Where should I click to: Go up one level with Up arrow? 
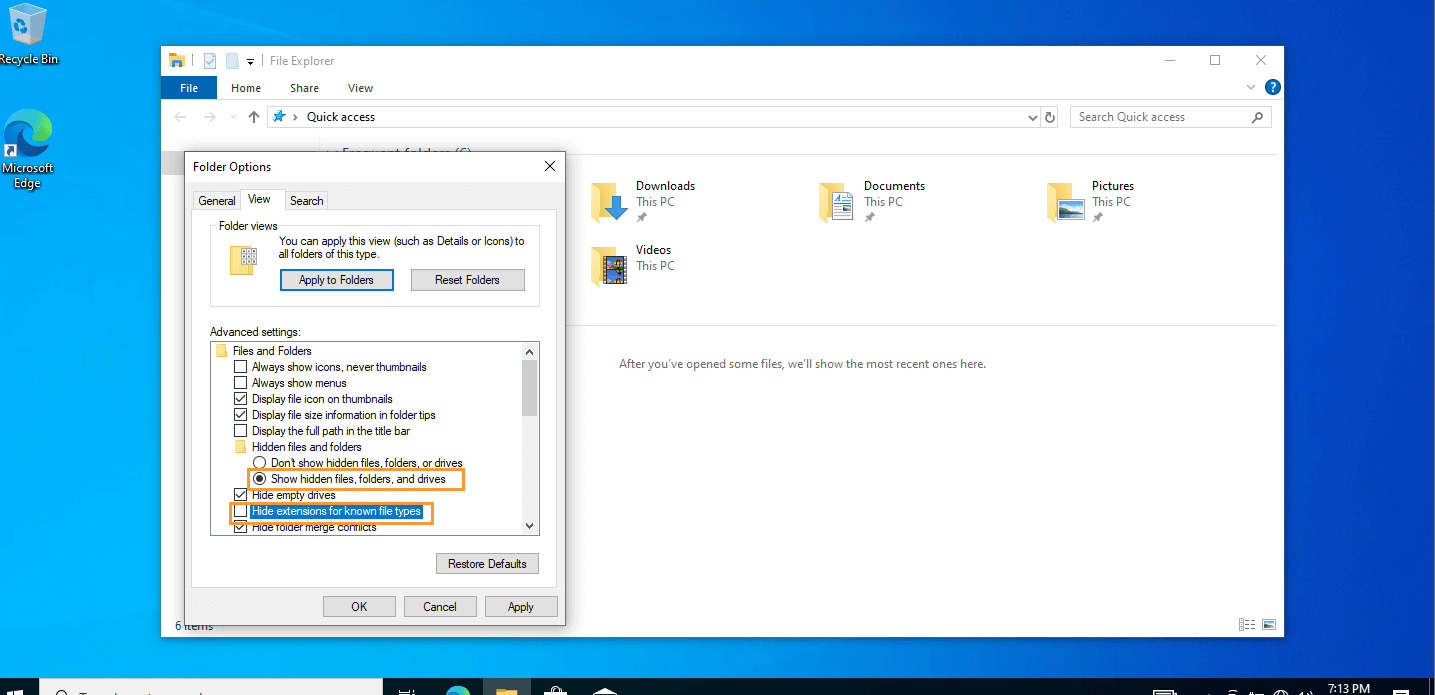coord(254,117)
